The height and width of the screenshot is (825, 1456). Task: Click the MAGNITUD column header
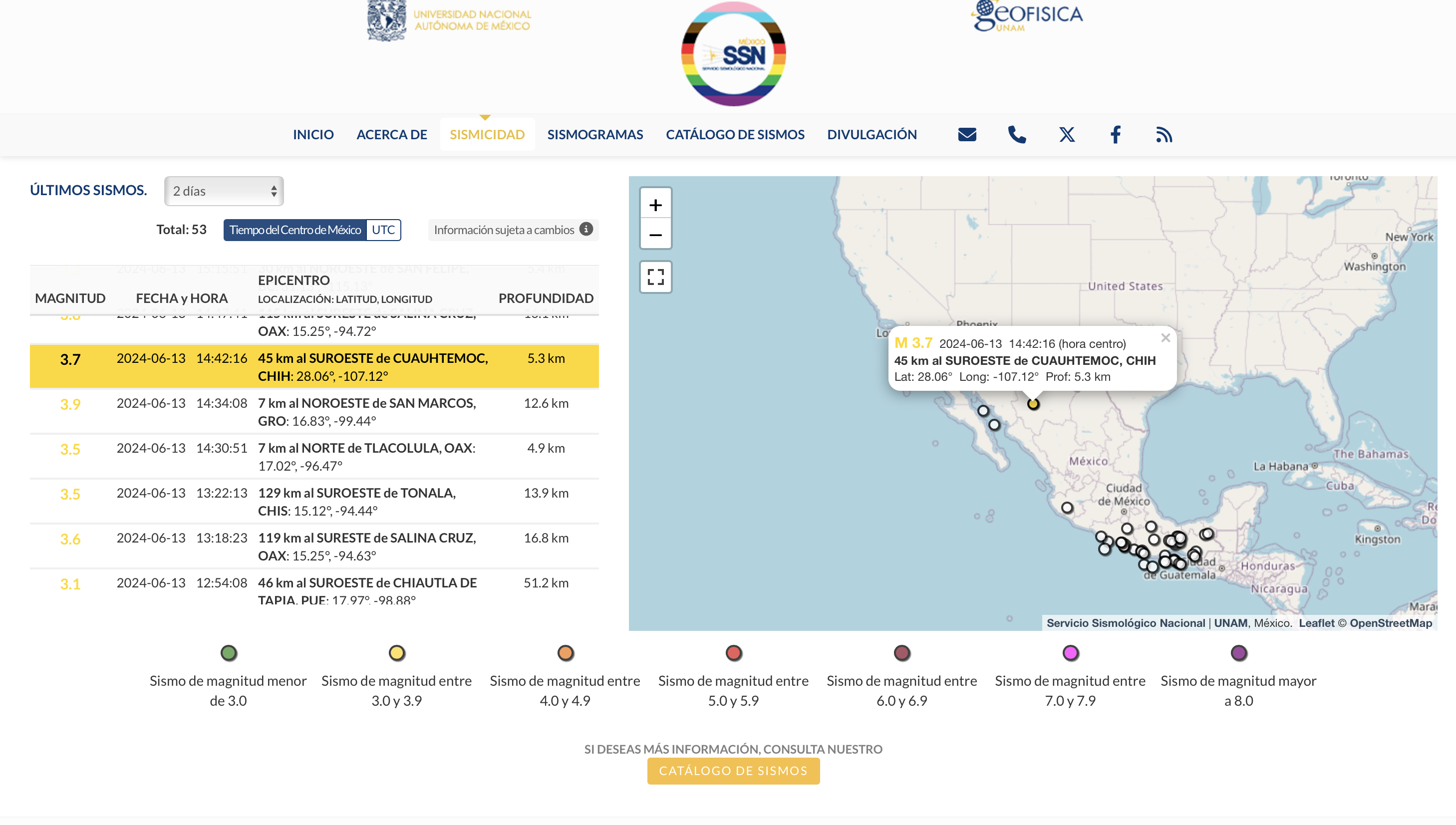coord(70,298)
